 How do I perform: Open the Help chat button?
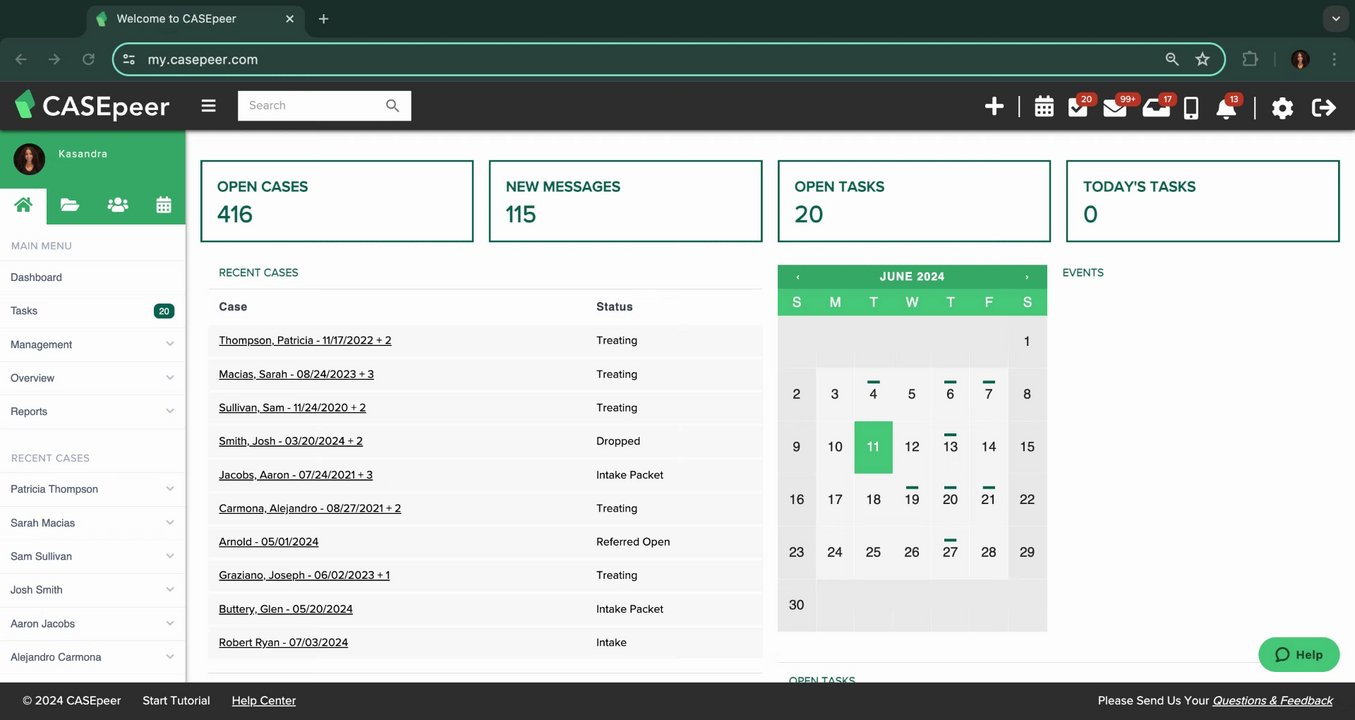pyautogui.click(x=1299, y=655)
